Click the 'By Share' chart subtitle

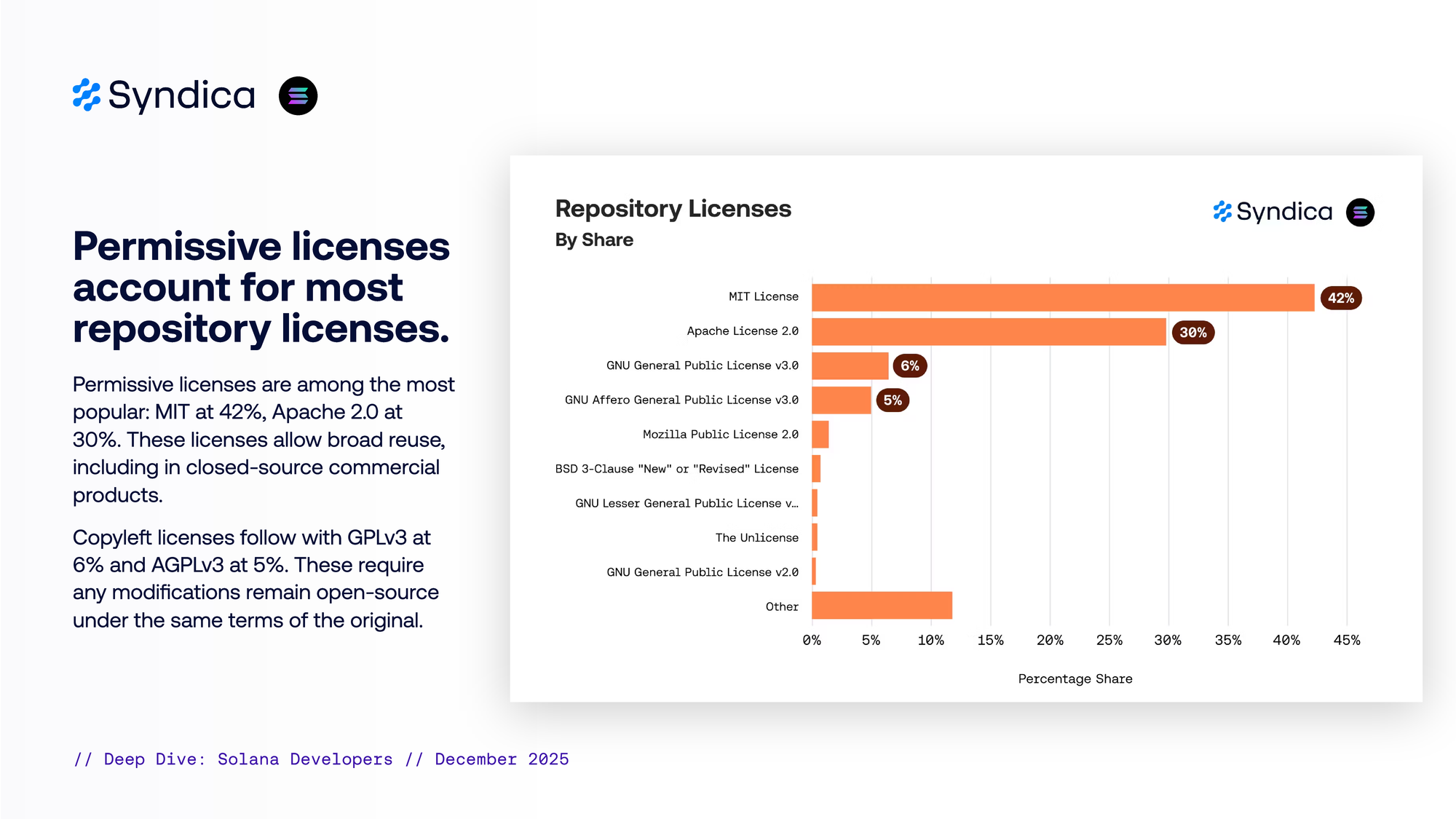(x=594, y=240)
